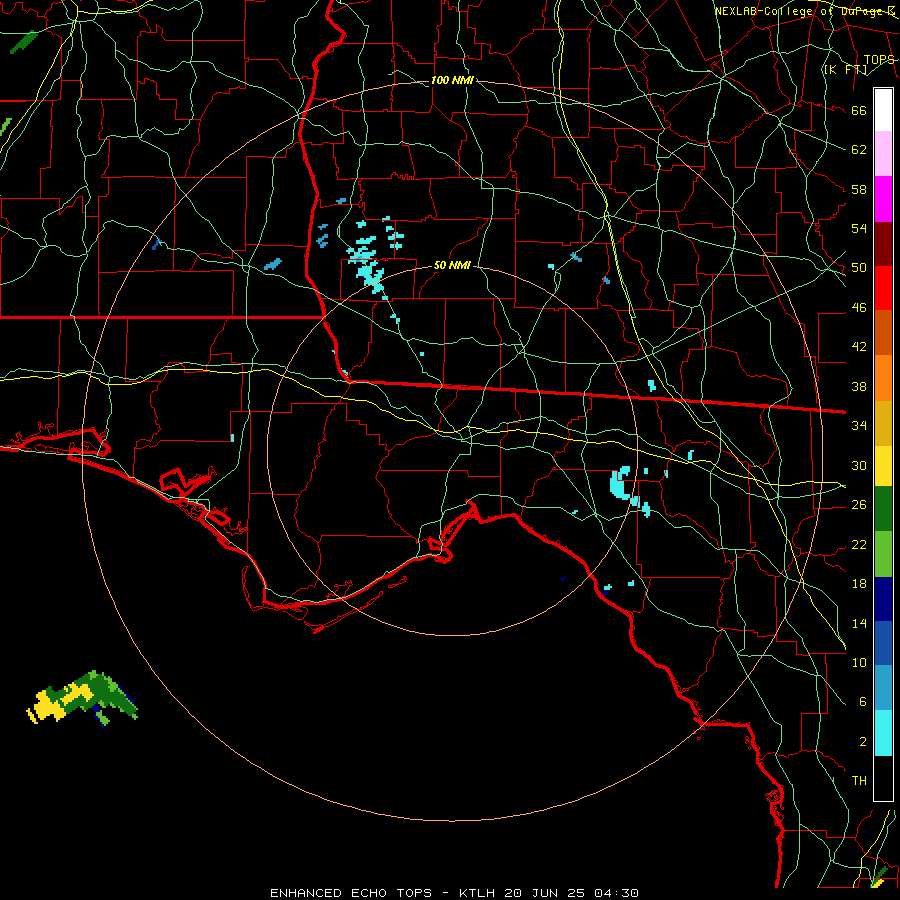Click the legend value "14"
The height and width of the screenshot is (900, 900).
859,623
